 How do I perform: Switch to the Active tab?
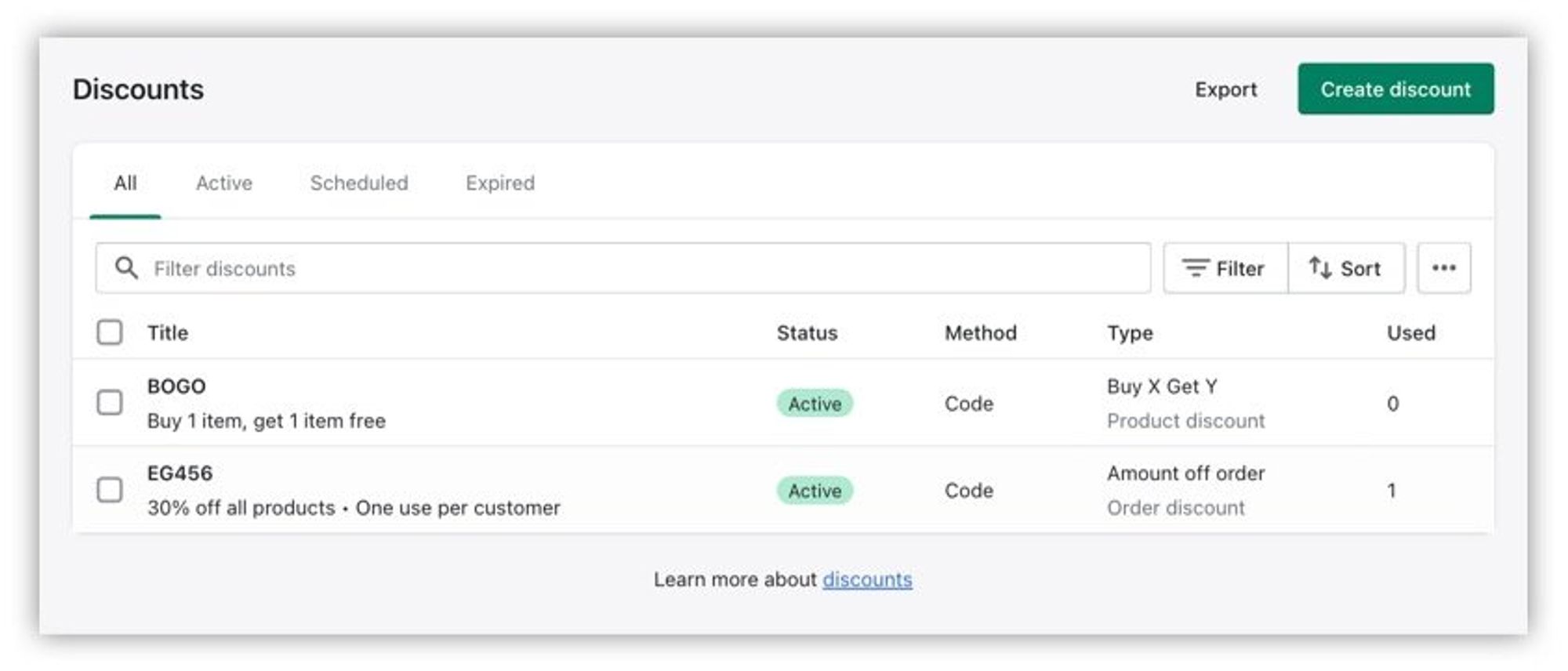point(224,183)
